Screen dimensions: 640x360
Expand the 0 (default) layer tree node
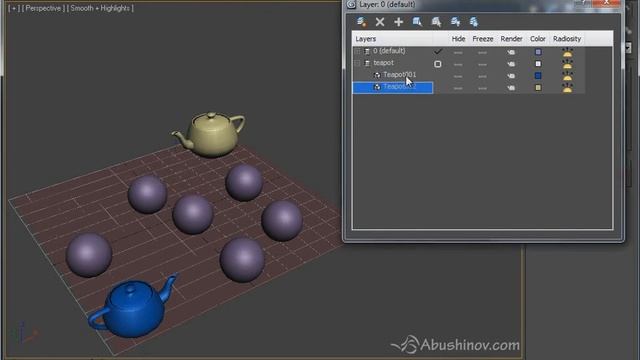tap(358, 51)
